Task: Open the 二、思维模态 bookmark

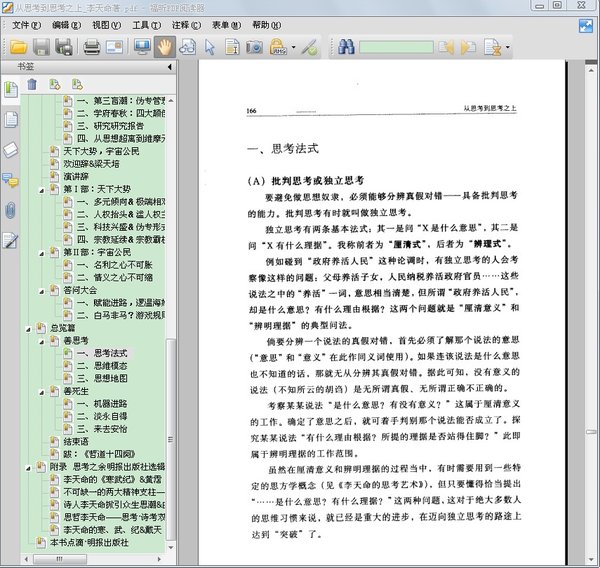Action: coord(109,366)
